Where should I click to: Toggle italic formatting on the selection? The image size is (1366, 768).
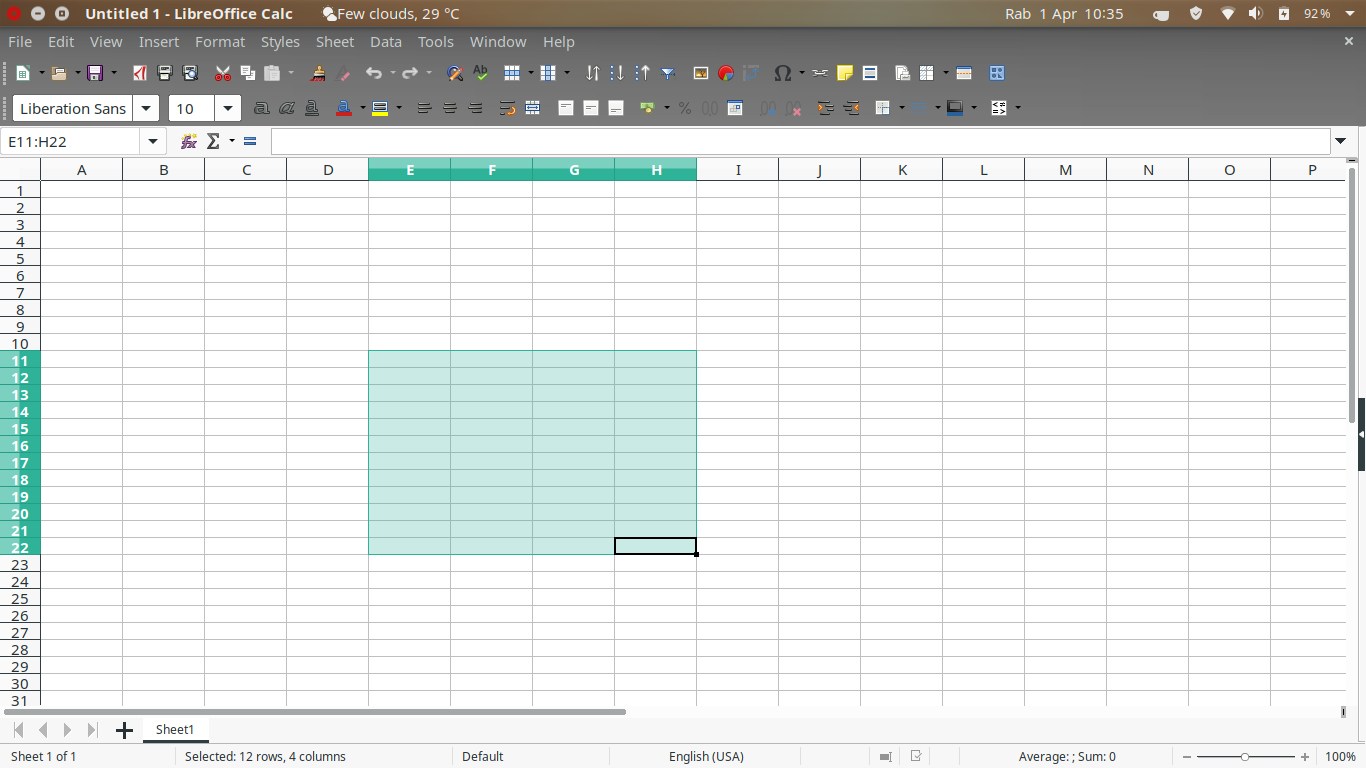pos(286,107)
